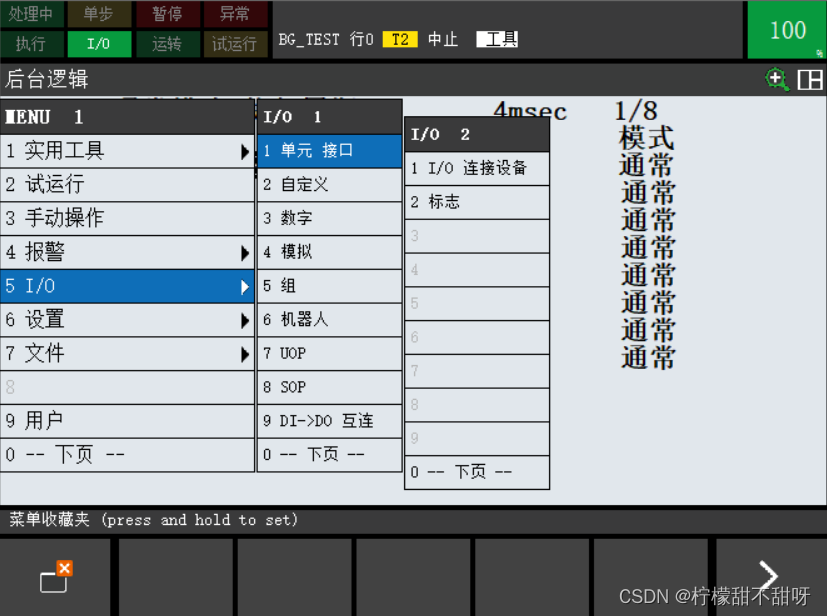Click the 4msec scan time value

530,110
